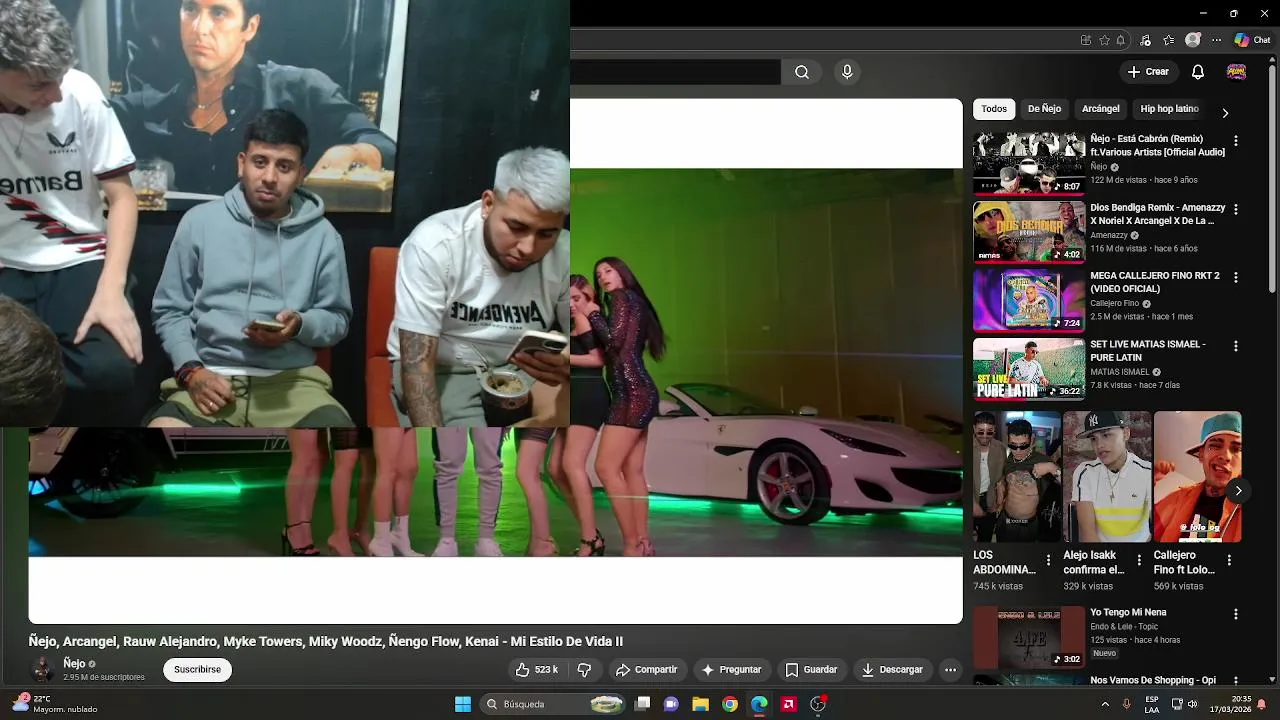Screen dimensions: 1280x720
Task: Open Edge favorites list icon
Action: pos(1169,40)
